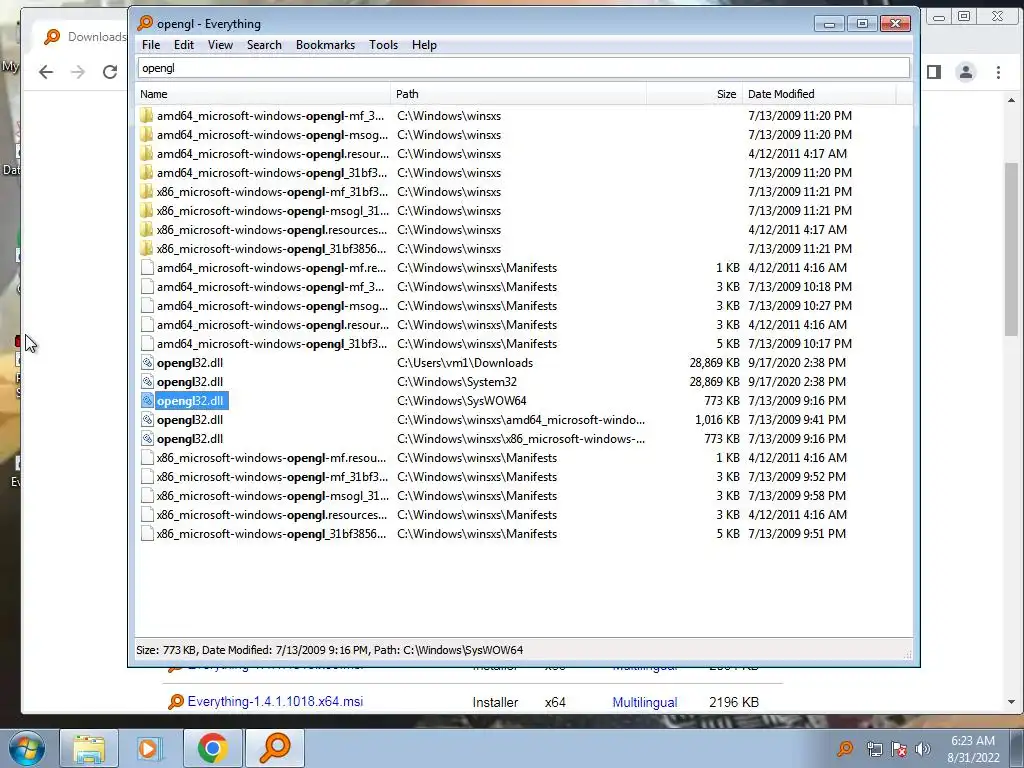Toggle Chrome side panel icon
This screenshot has width=1024, height=768.
[x=934, y=72]
